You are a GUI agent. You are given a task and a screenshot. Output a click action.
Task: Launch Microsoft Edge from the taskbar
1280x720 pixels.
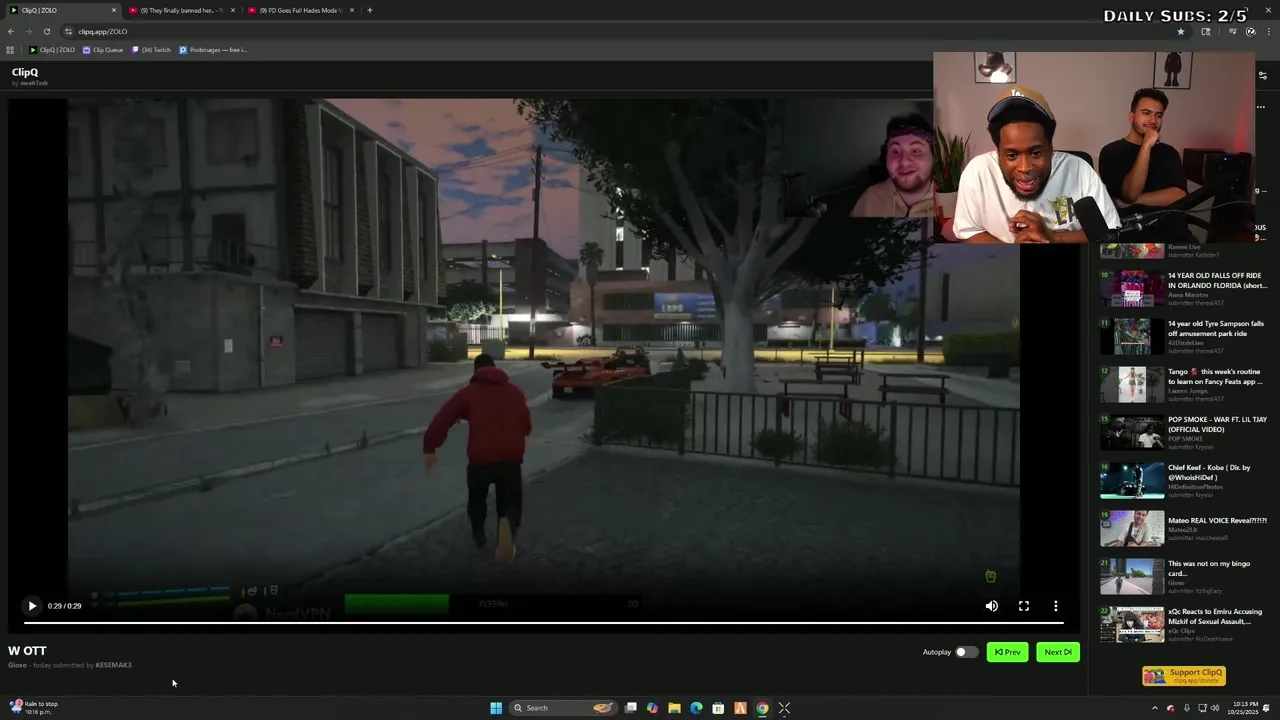point(696,708)
